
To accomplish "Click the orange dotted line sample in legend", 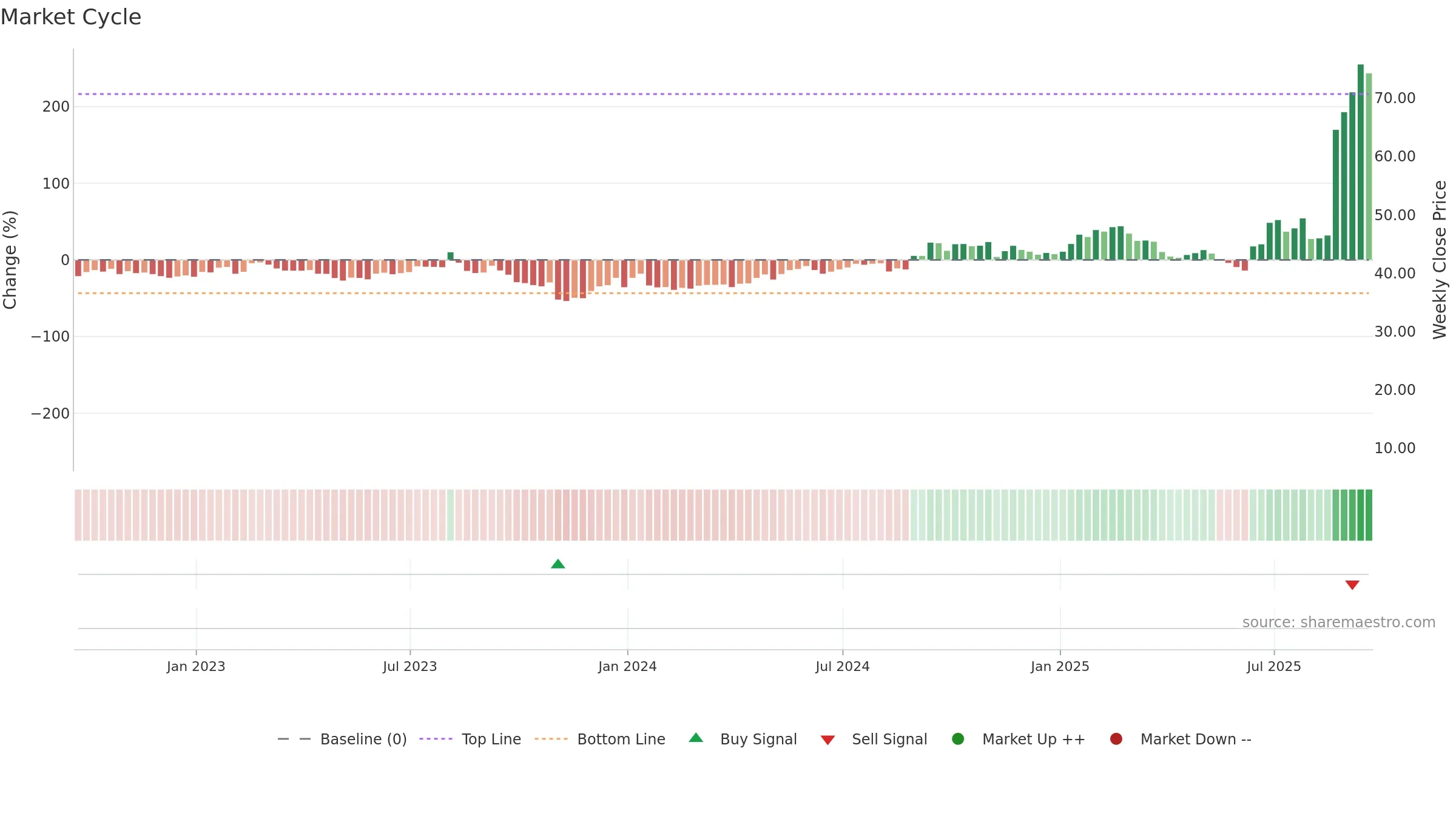I will (x=551, y=739).
